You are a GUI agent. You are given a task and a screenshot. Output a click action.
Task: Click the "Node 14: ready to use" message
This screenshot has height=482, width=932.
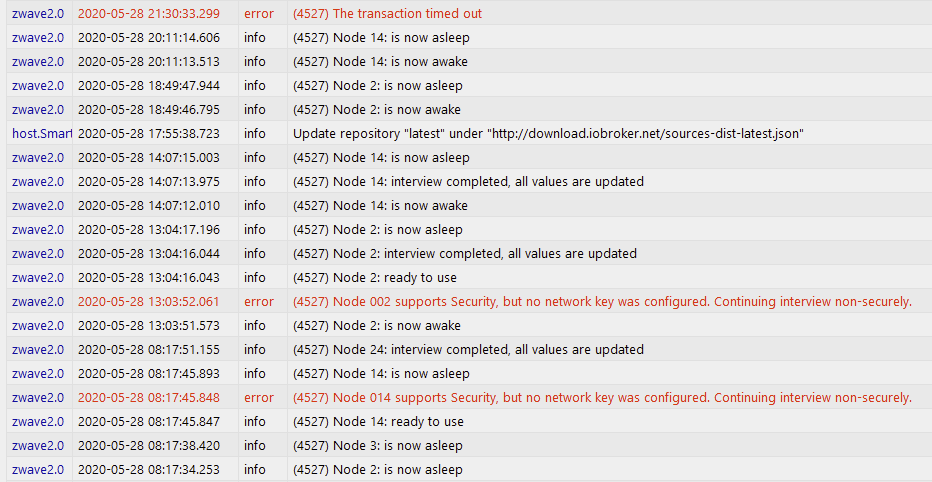click(378, 421)
